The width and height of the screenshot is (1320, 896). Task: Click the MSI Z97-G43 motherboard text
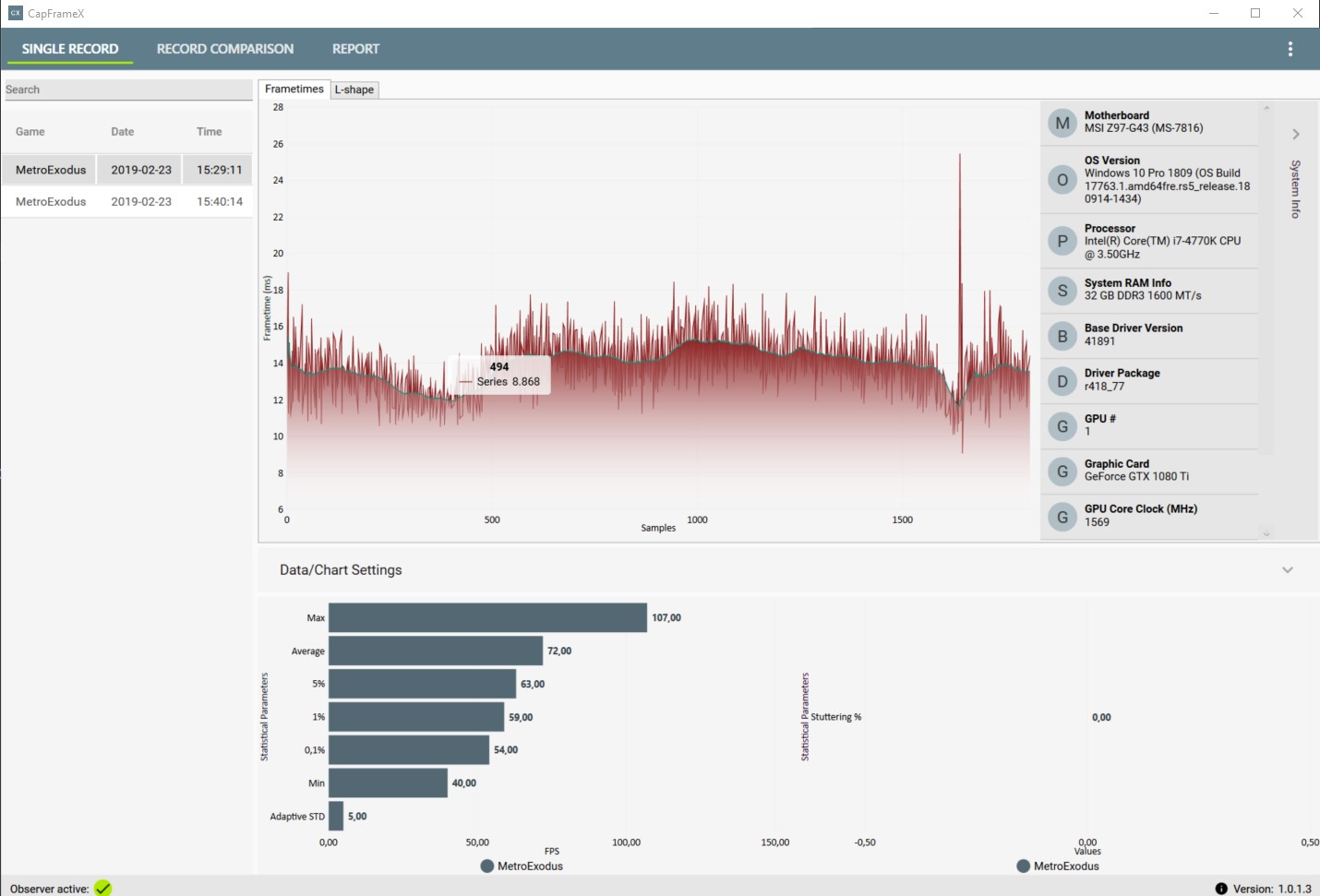point(1144,128)
